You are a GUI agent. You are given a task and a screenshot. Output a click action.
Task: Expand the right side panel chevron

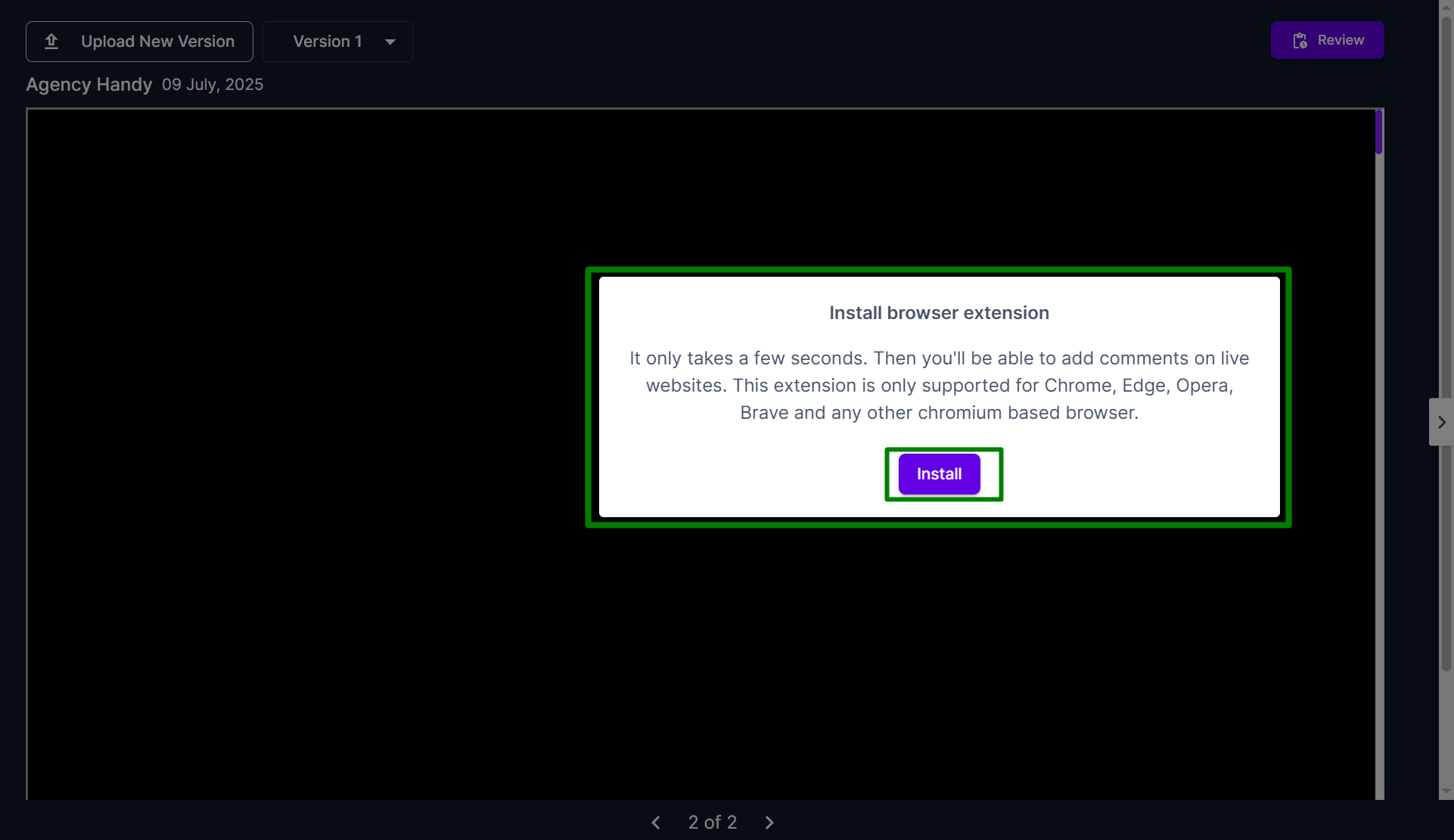click(x=1441, y=422)
